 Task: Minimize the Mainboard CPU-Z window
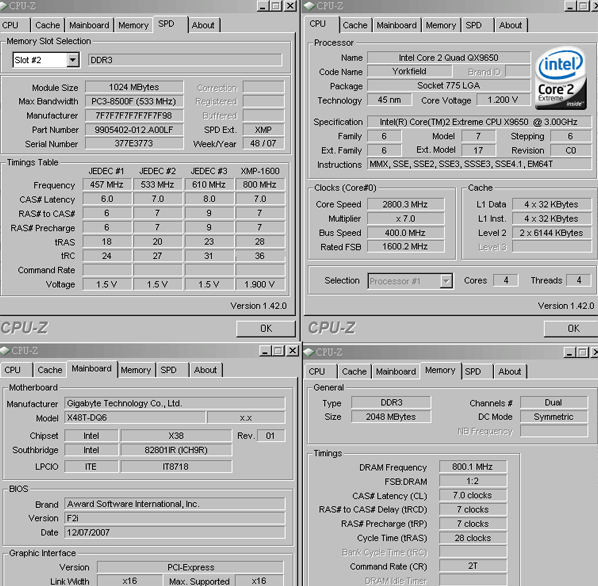(x=265, y=350)
